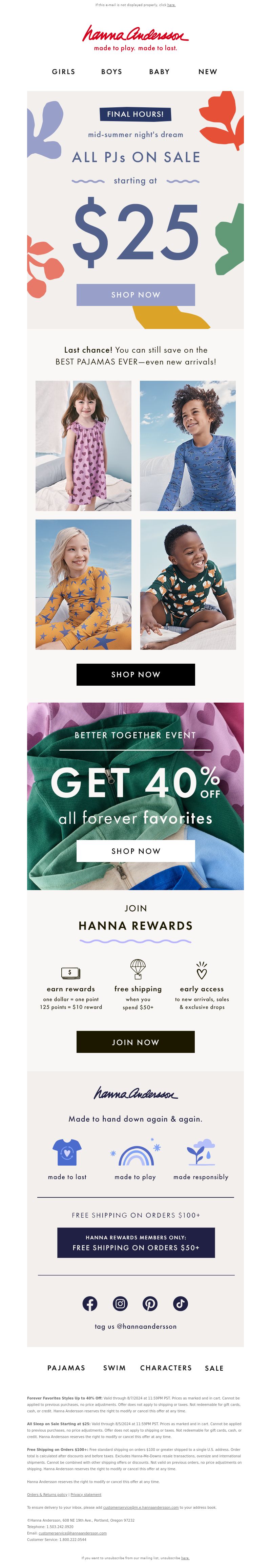Open the BABY navigation menu item
The height and width of the screenshot is (1568, 271).
coord(160,72)
